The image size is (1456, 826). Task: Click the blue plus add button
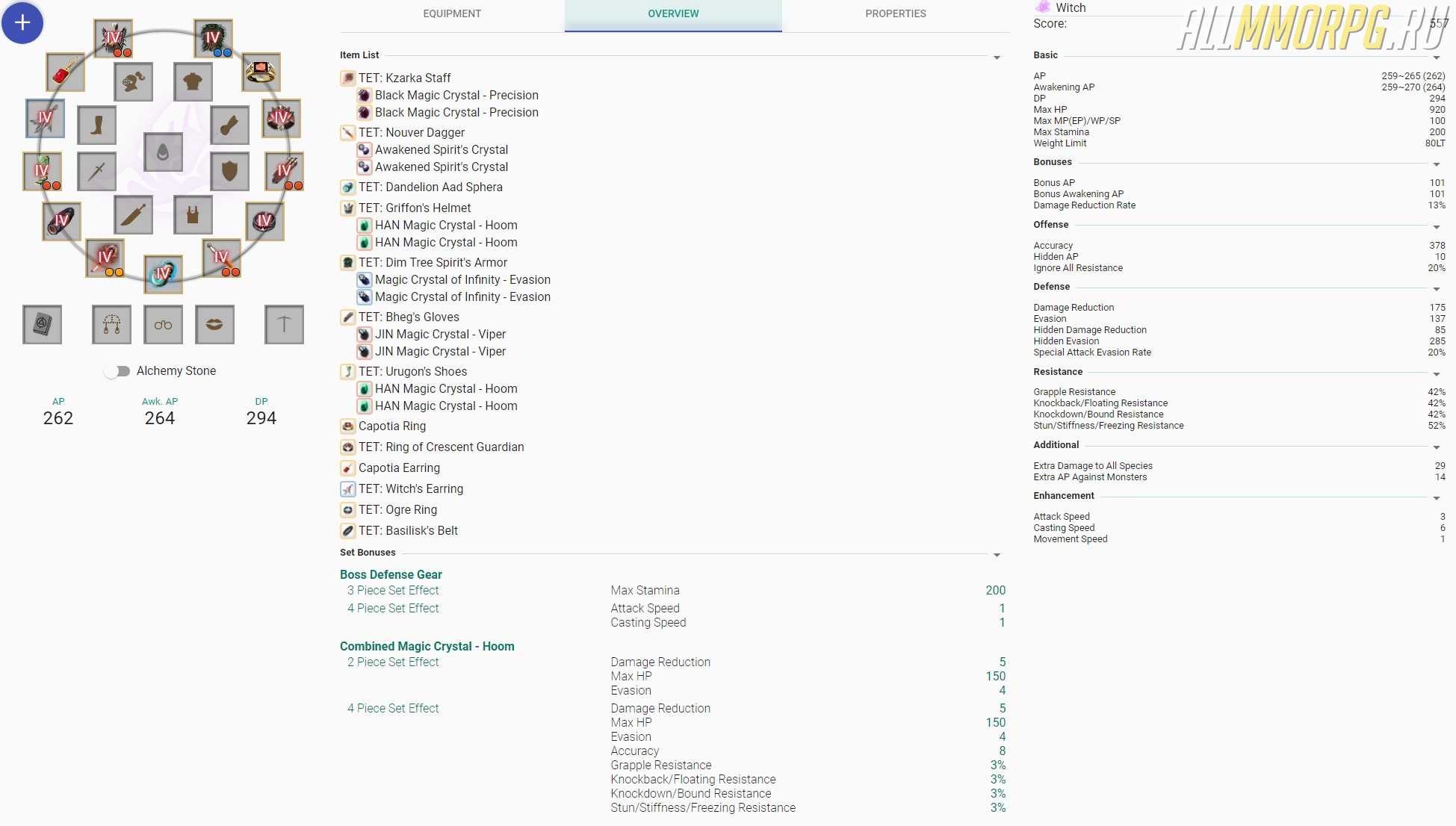tap(22, 23)
